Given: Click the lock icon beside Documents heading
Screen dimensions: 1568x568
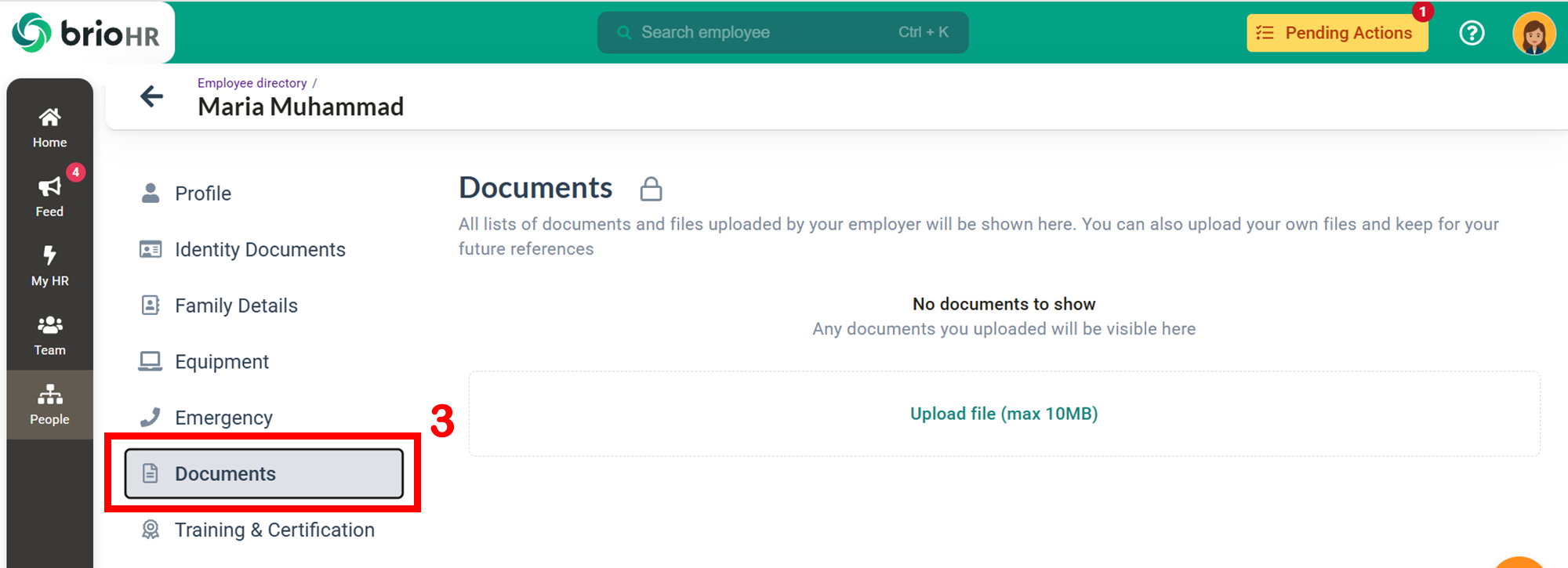Looking at the screenshot, I should point(651,189).
